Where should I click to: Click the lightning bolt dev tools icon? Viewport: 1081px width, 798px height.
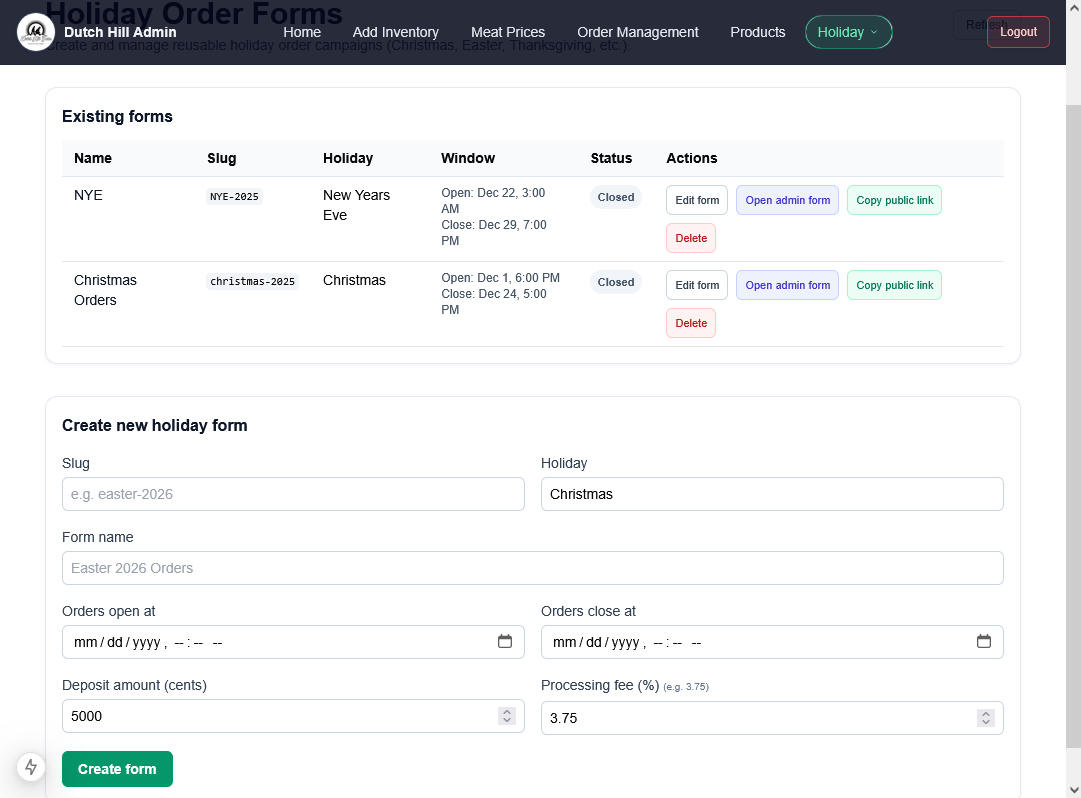click(x=31, y=767)
